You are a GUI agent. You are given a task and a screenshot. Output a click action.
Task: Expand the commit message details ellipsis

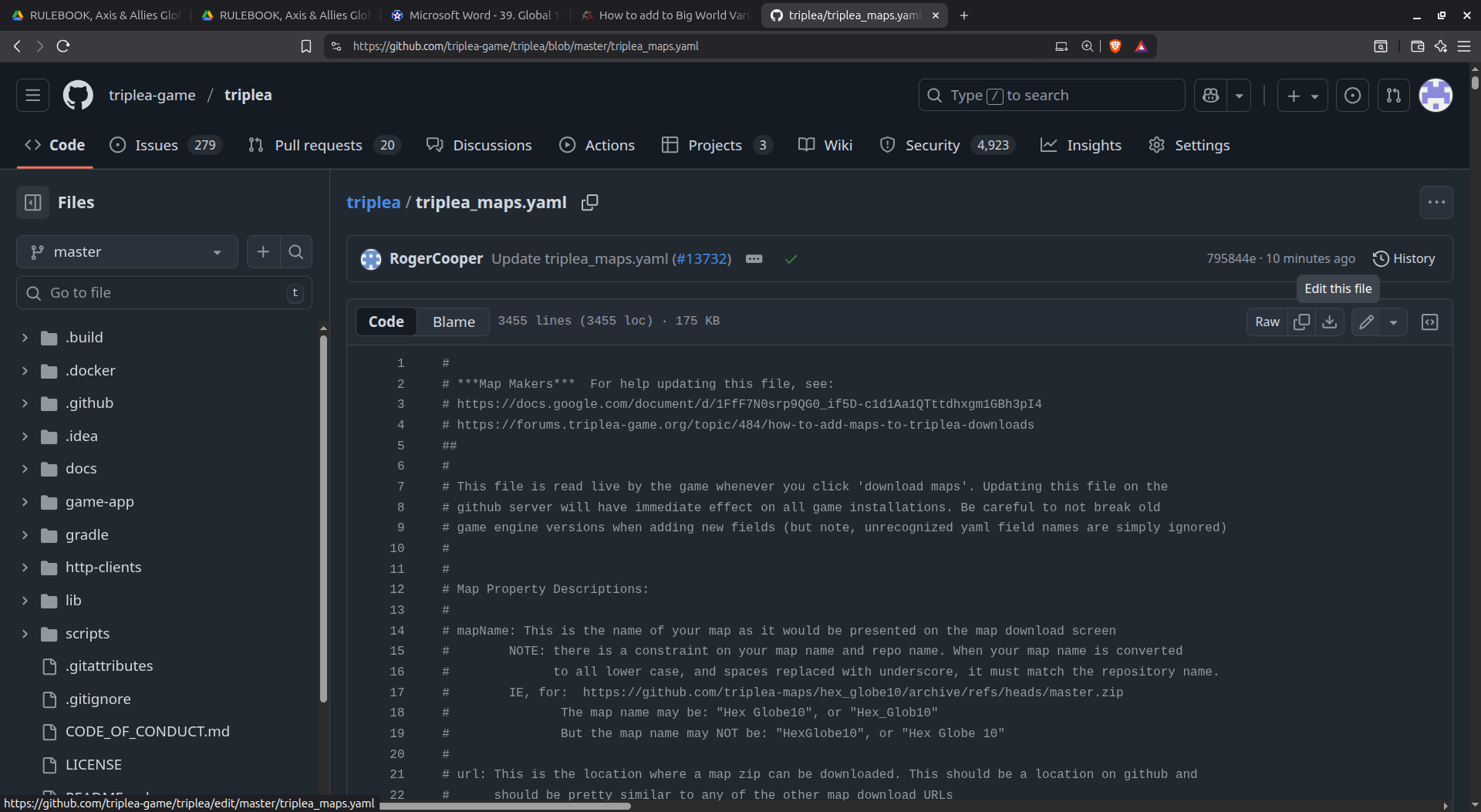[x=754, y=259]
